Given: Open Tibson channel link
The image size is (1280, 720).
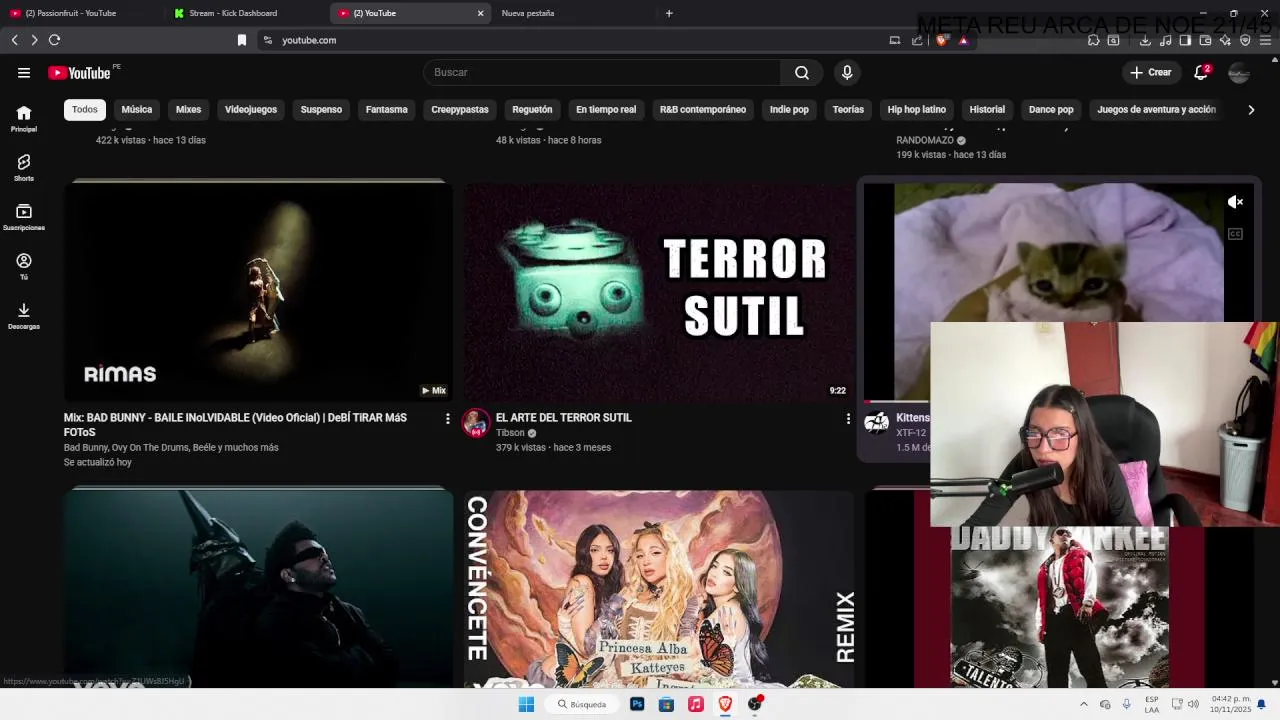Looking at the screenshot, I should coord(510,433).
